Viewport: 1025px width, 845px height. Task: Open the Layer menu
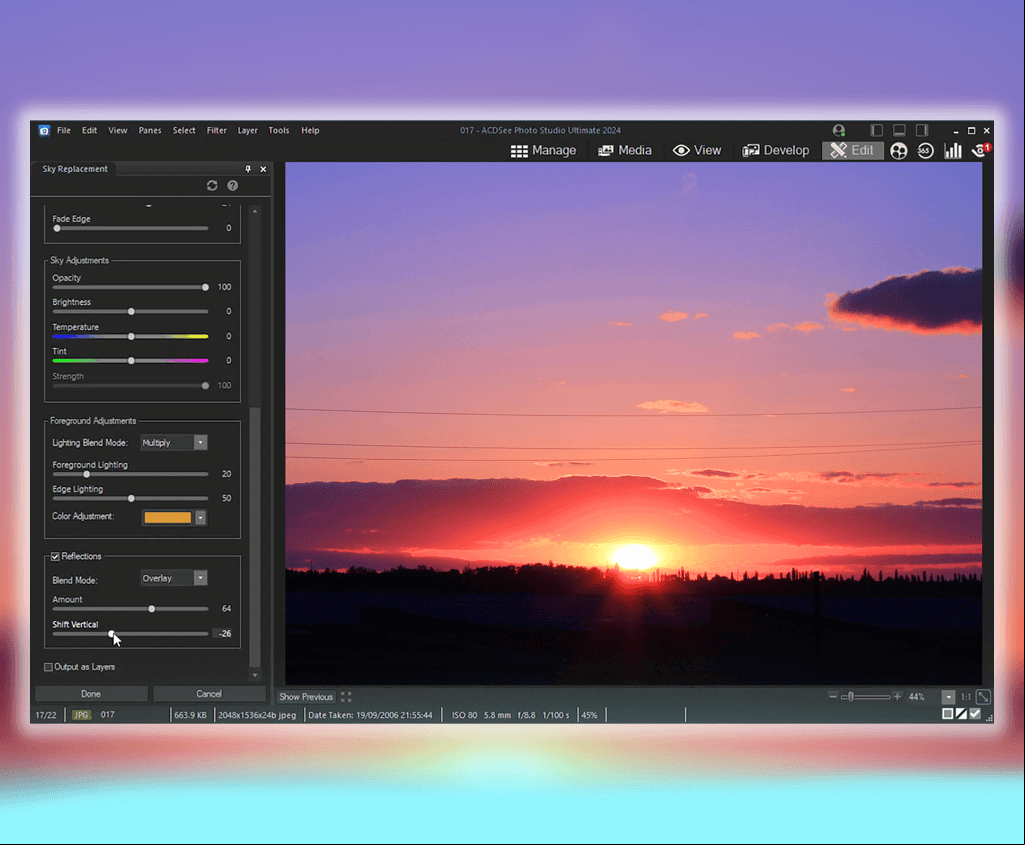(247, 130)
